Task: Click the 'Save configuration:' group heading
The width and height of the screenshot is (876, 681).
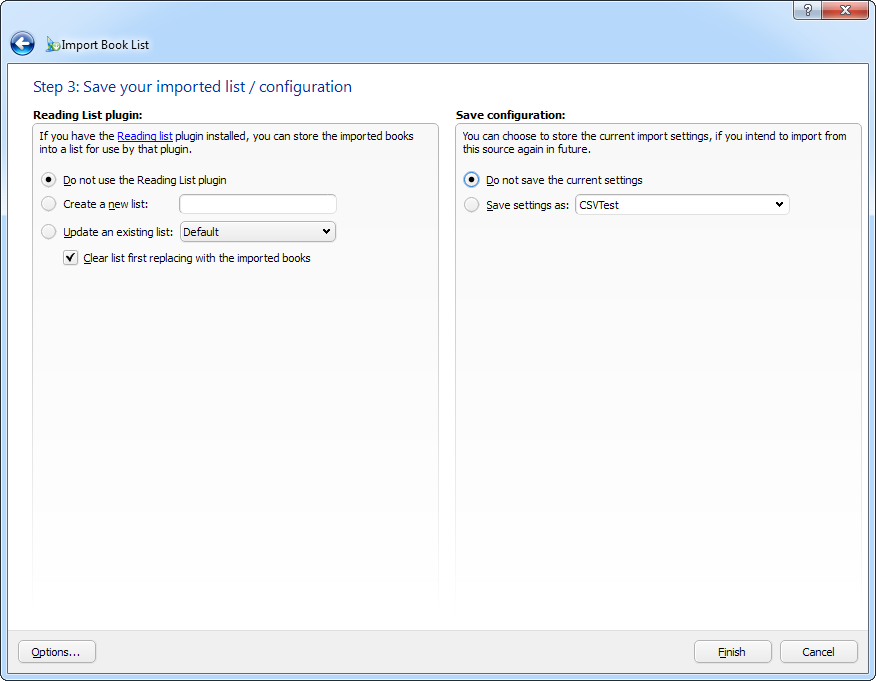Action: click(x=510, y=115)
